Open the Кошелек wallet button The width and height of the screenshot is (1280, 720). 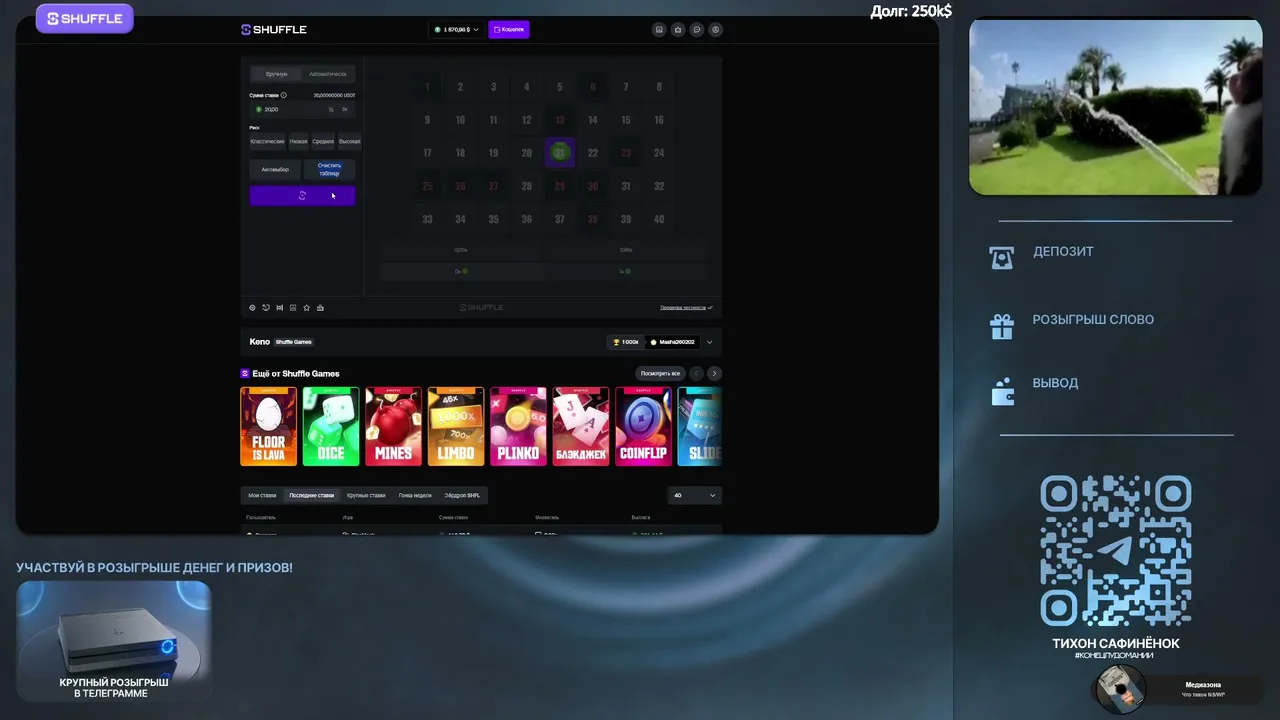tap(509, 30)
